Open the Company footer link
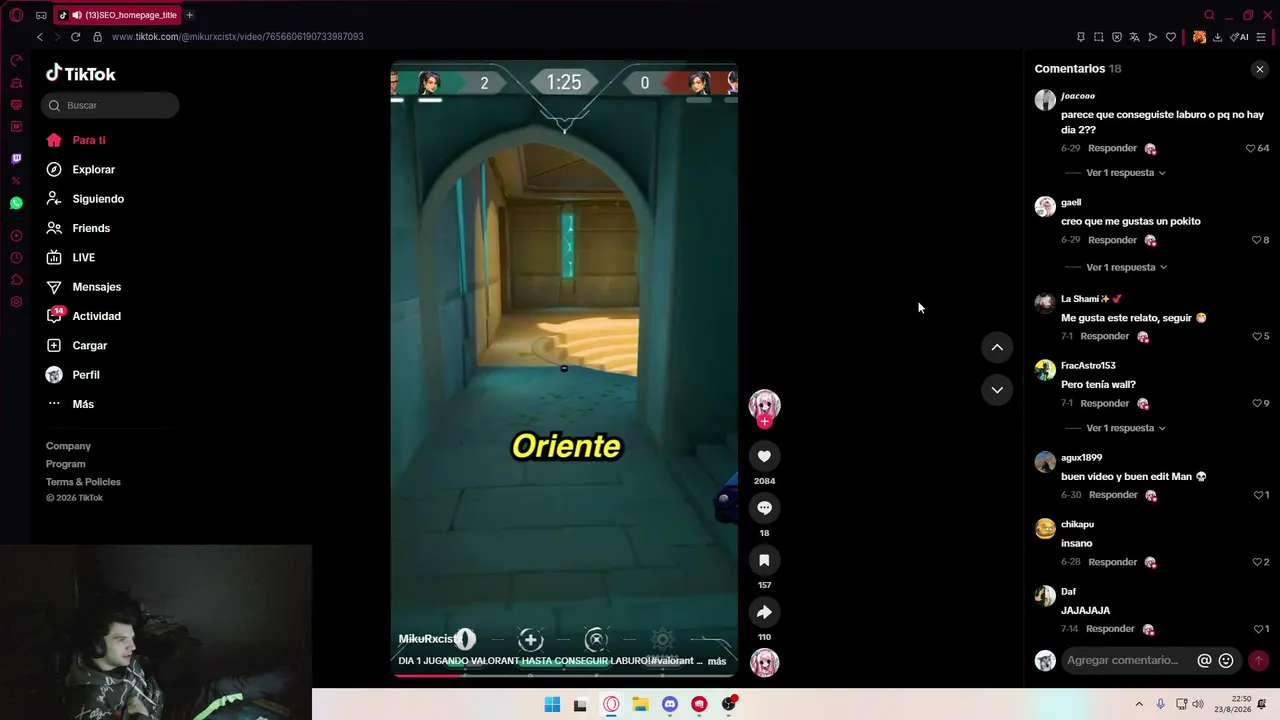This screenshot has width=1280, height=720. click(x=68, y=446)
